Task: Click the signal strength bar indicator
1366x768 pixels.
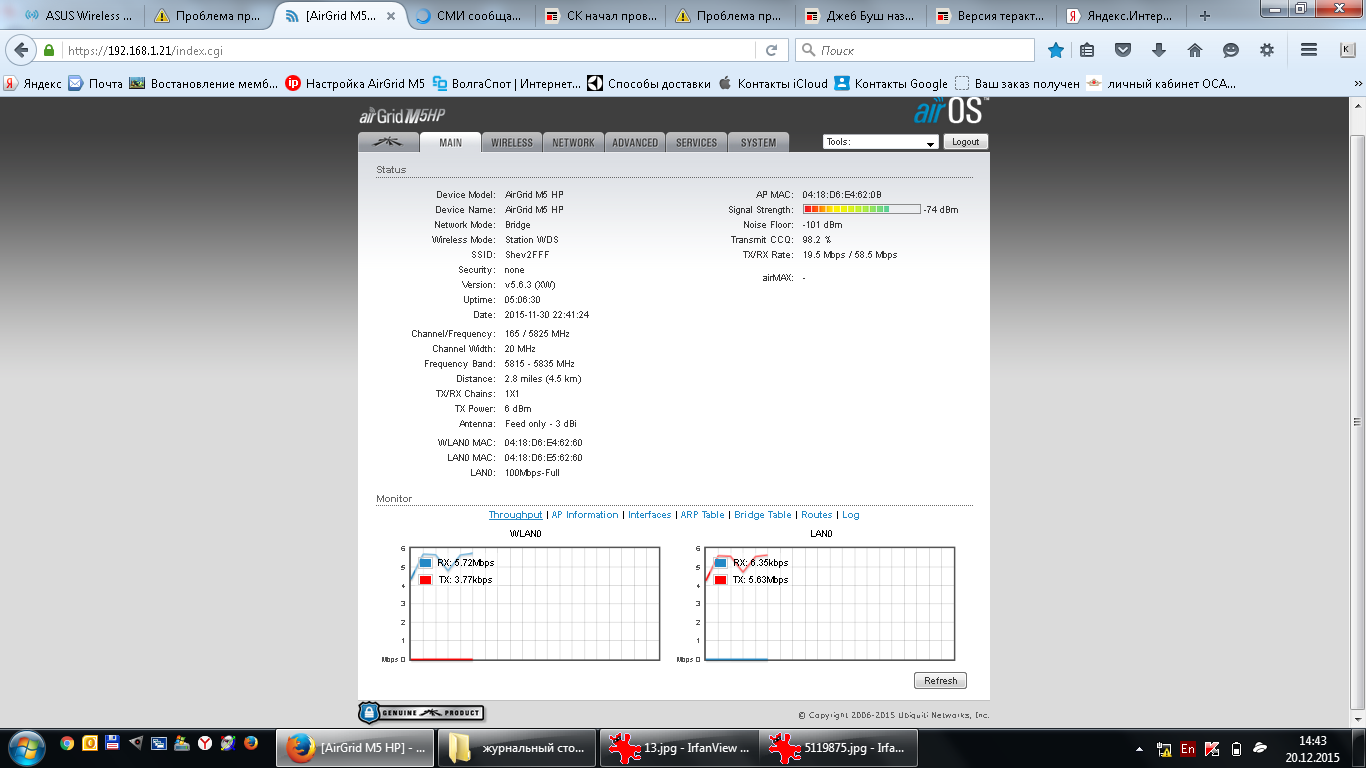Action: tap(861, 210)
